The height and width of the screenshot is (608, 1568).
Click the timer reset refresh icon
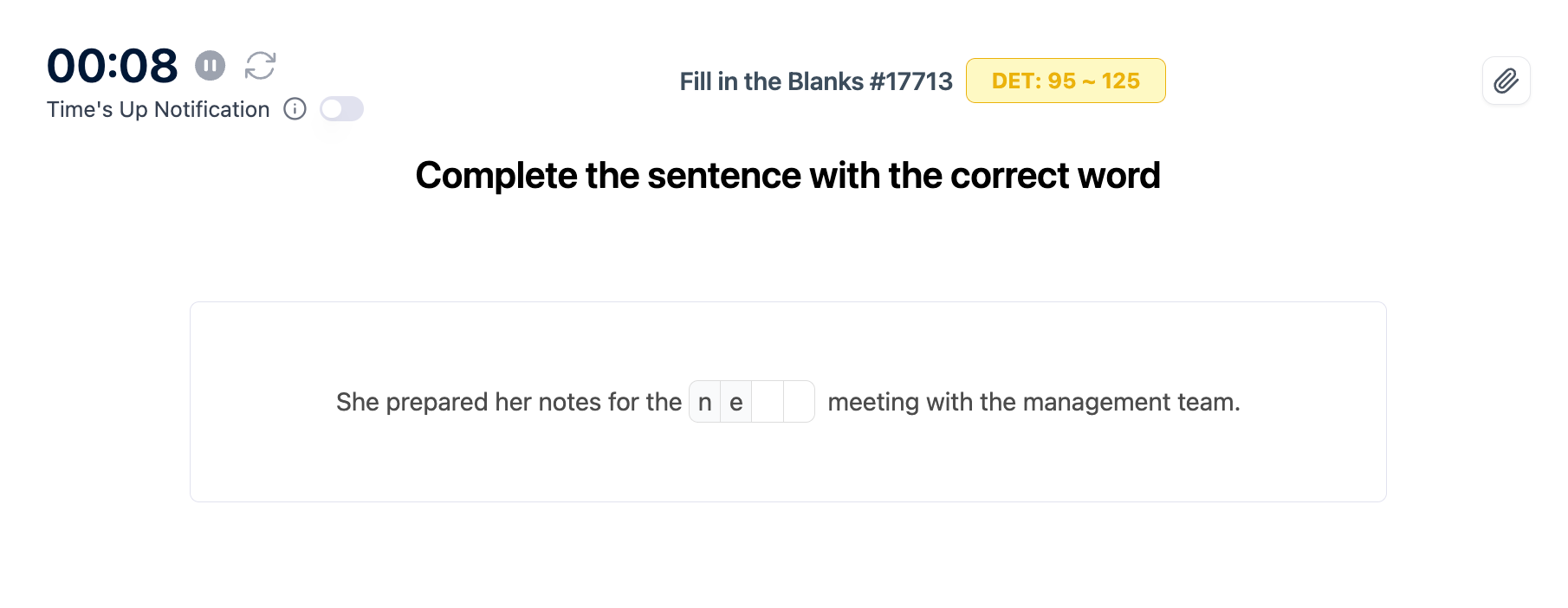(260, 65)
